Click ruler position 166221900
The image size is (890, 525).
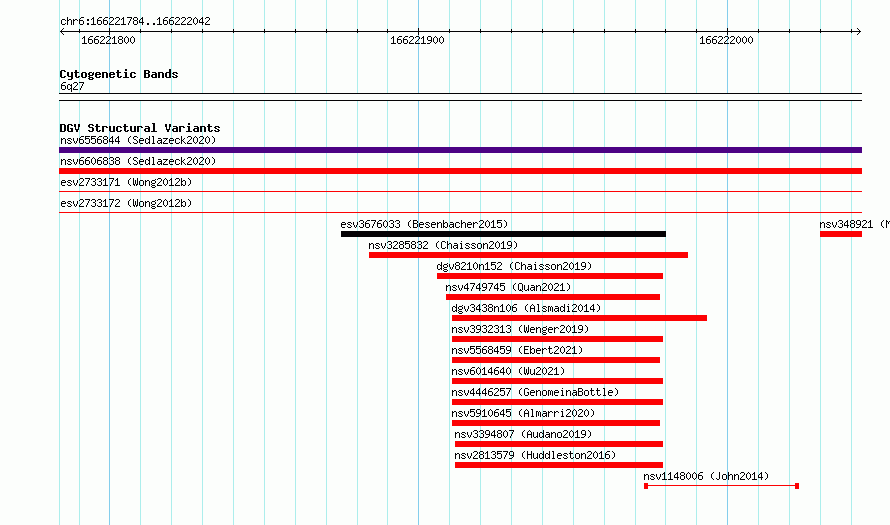(x=417, y=40)
